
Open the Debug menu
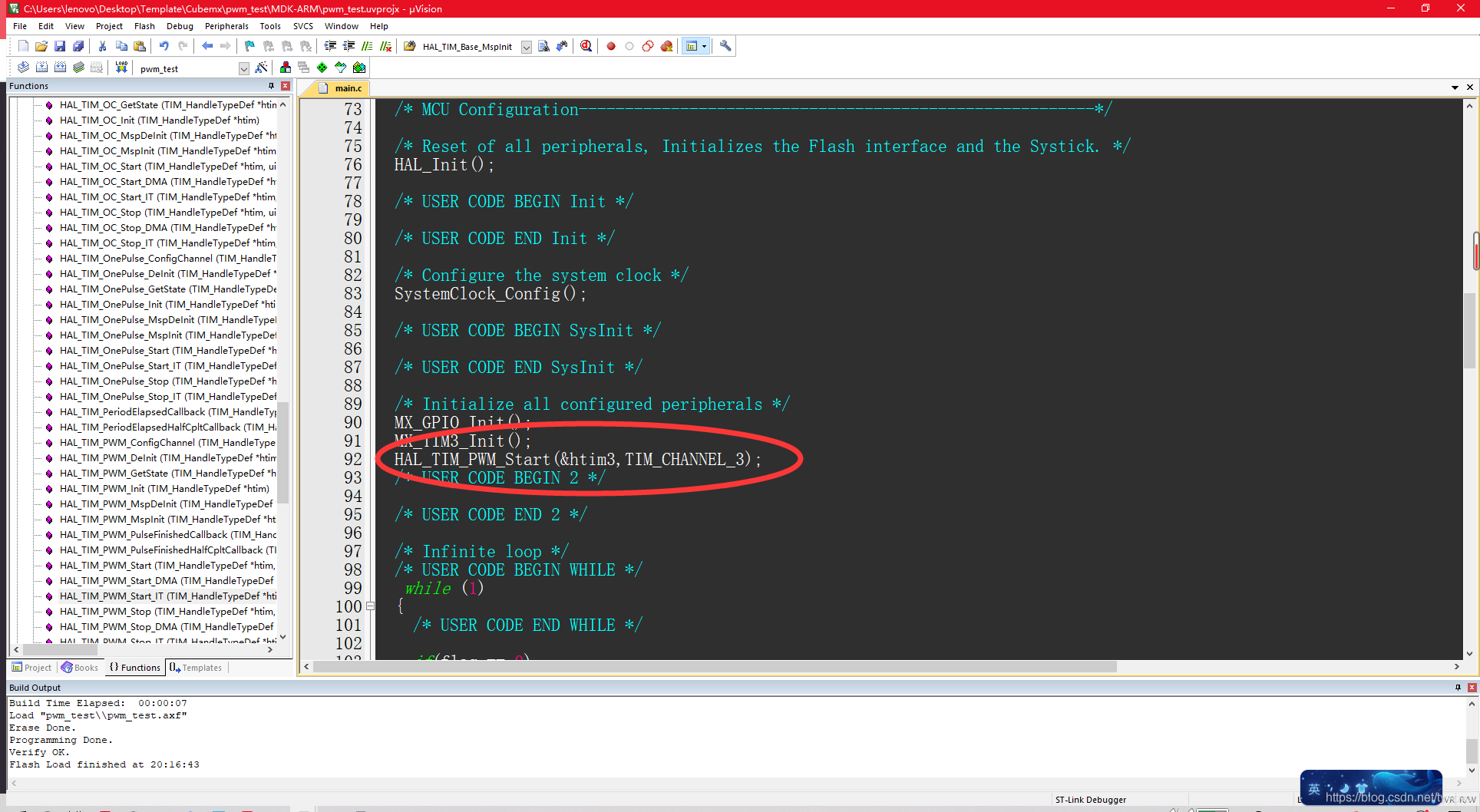coord(180,26)
